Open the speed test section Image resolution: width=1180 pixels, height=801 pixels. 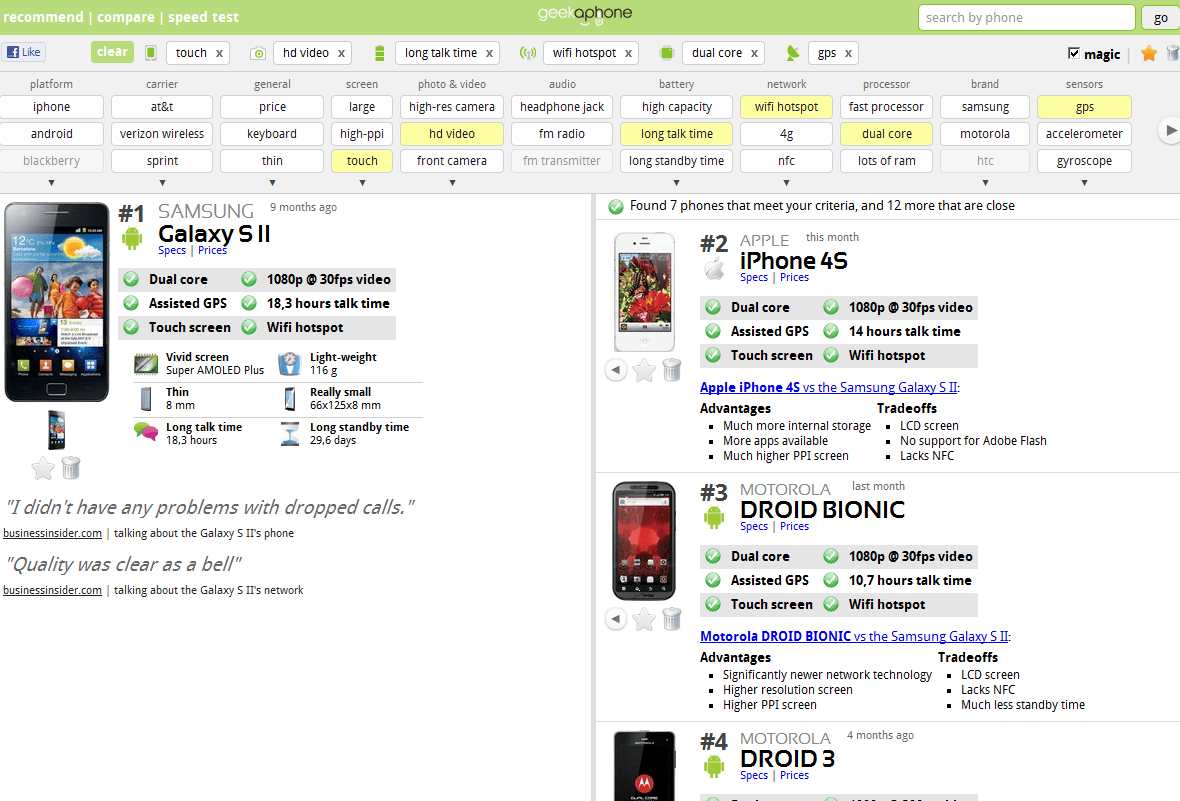tap(203, 17)
